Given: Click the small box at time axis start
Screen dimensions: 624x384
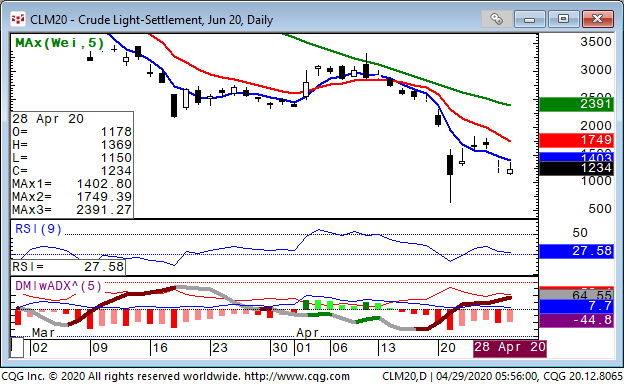Looking at the screenshot, I should tap(17, 347).
